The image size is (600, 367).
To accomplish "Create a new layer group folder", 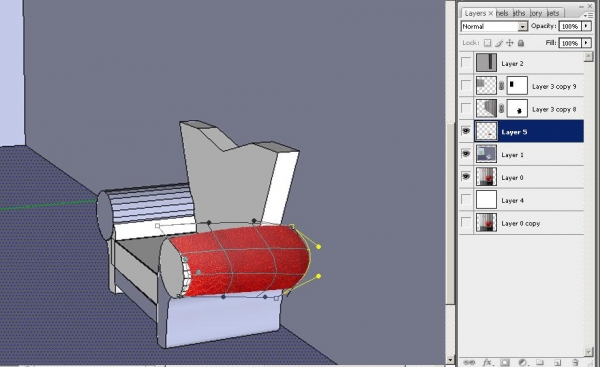I will 540,362.
